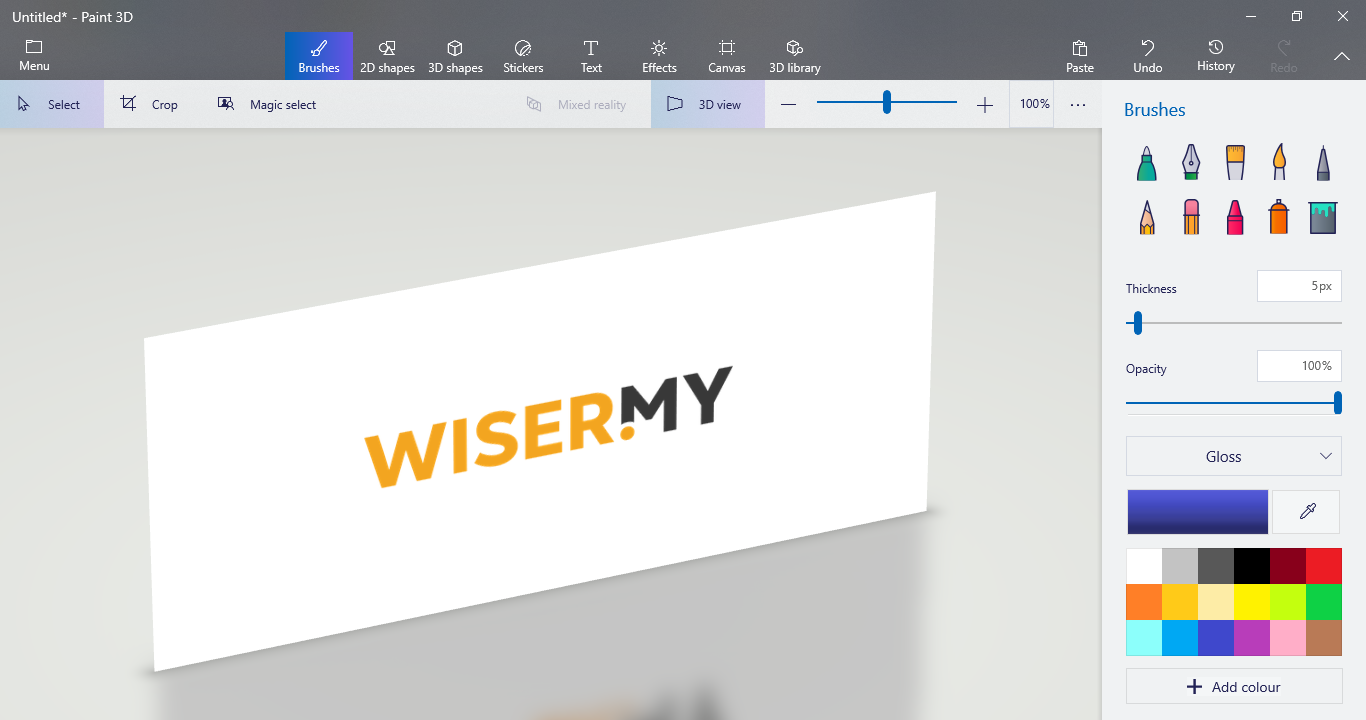Choose the Crayon brush
The image size is (1366, 720).
1235,217
